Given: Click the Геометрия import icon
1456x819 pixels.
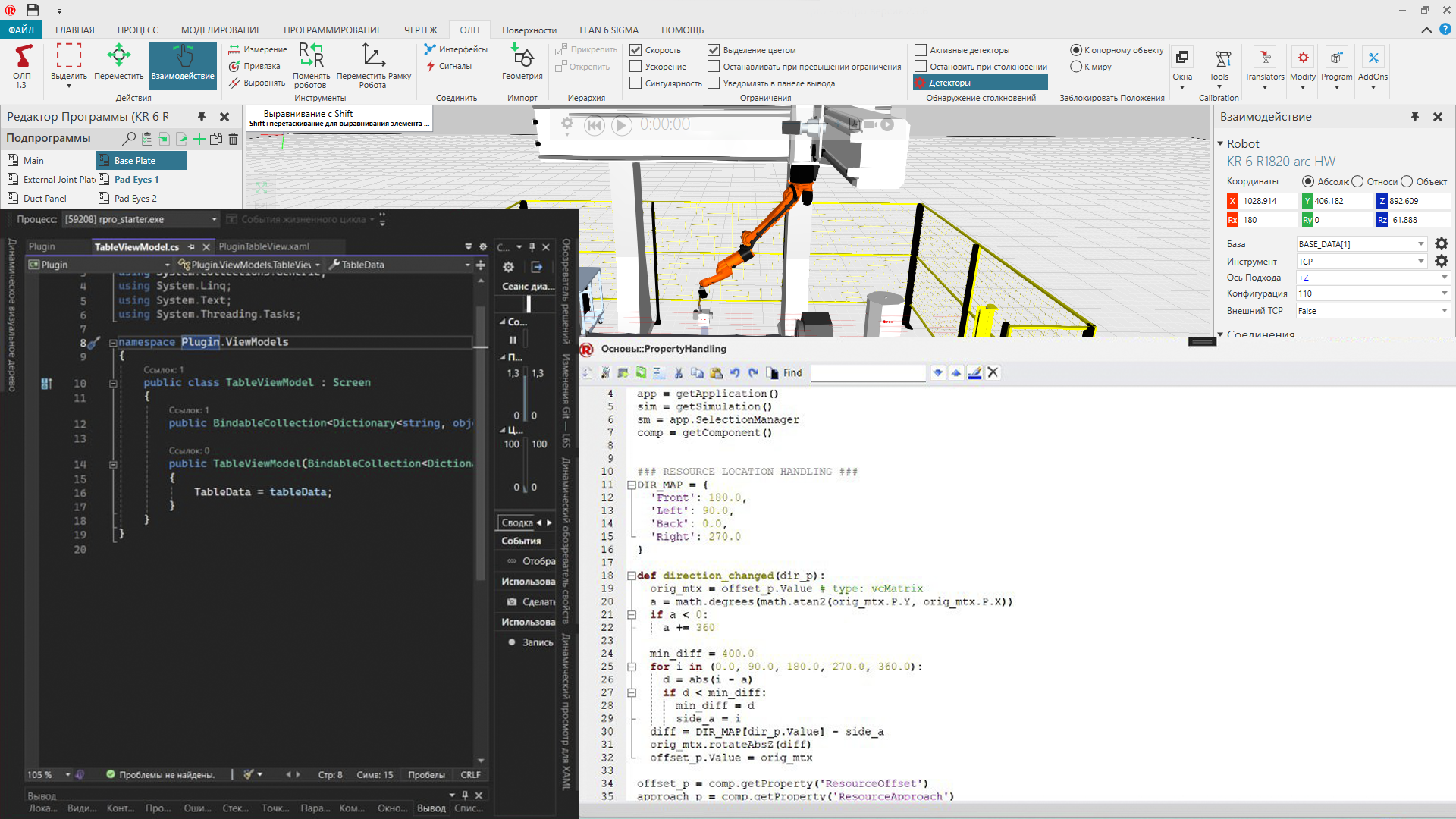Looking at the screenshot, I should coord(522,61).
